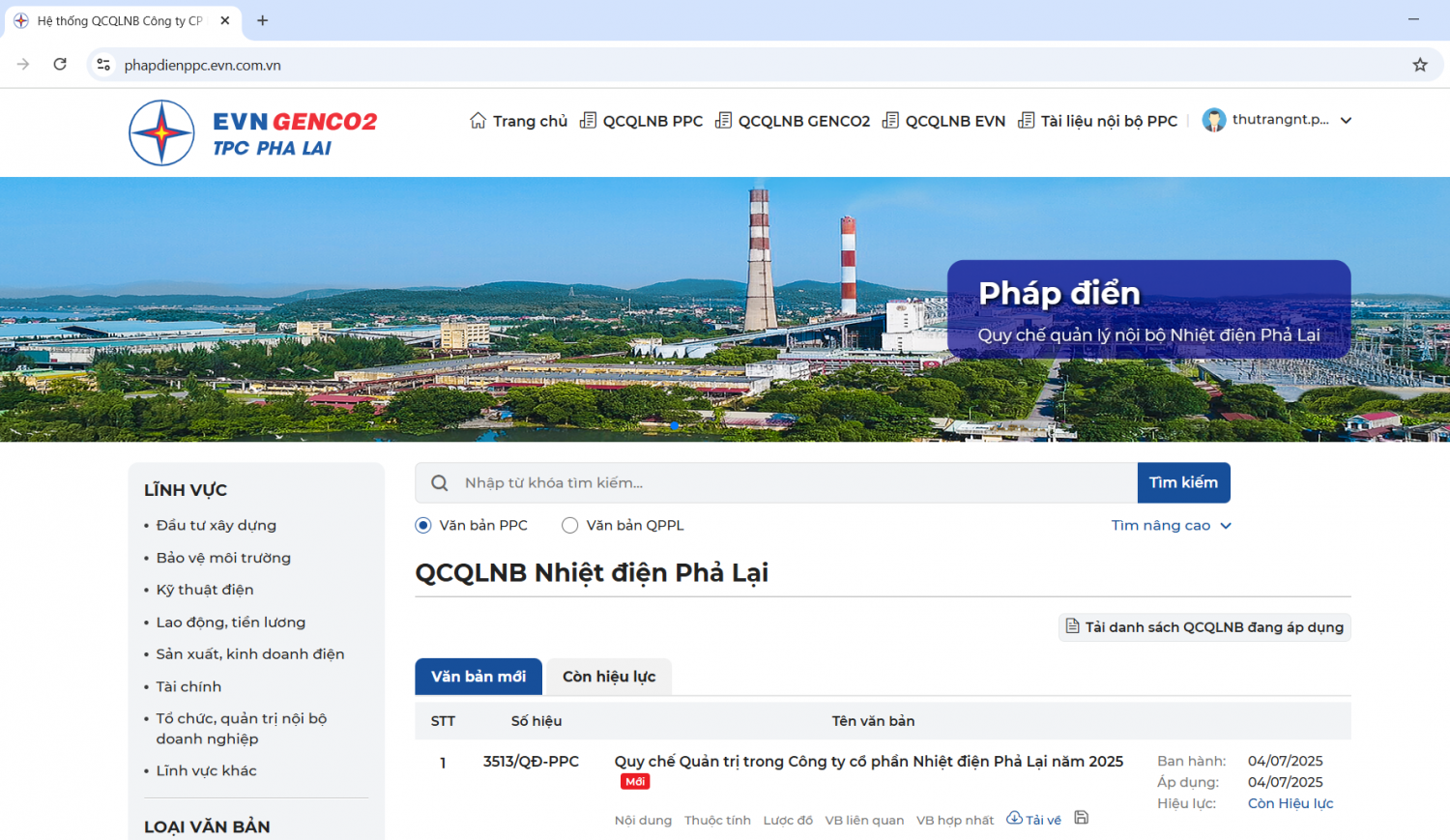Click the save disk icon in row 1
Screen dimensions: 1450x840
[1082, 818]
